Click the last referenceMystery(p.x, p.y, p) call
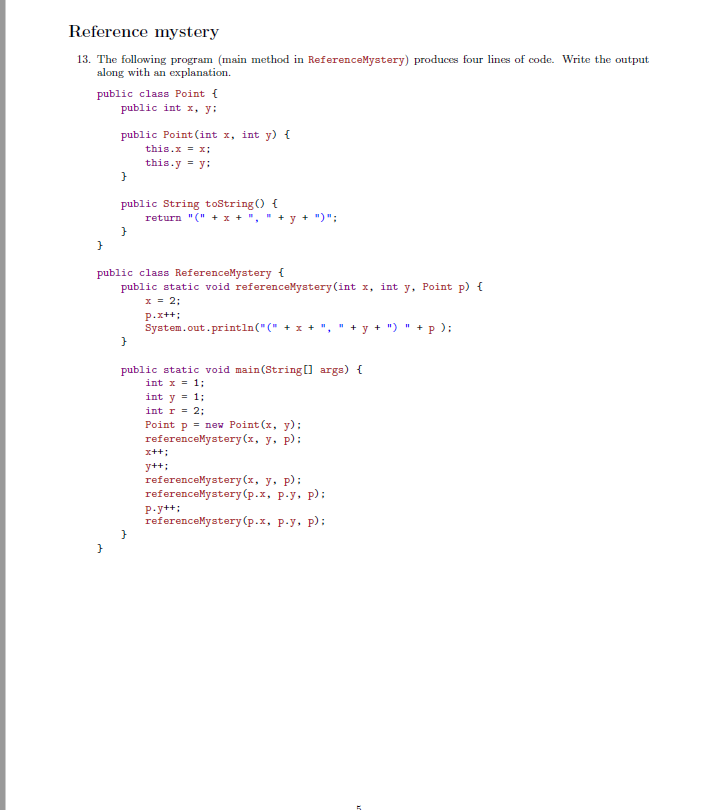711x810 pixels. coord(235,521)
